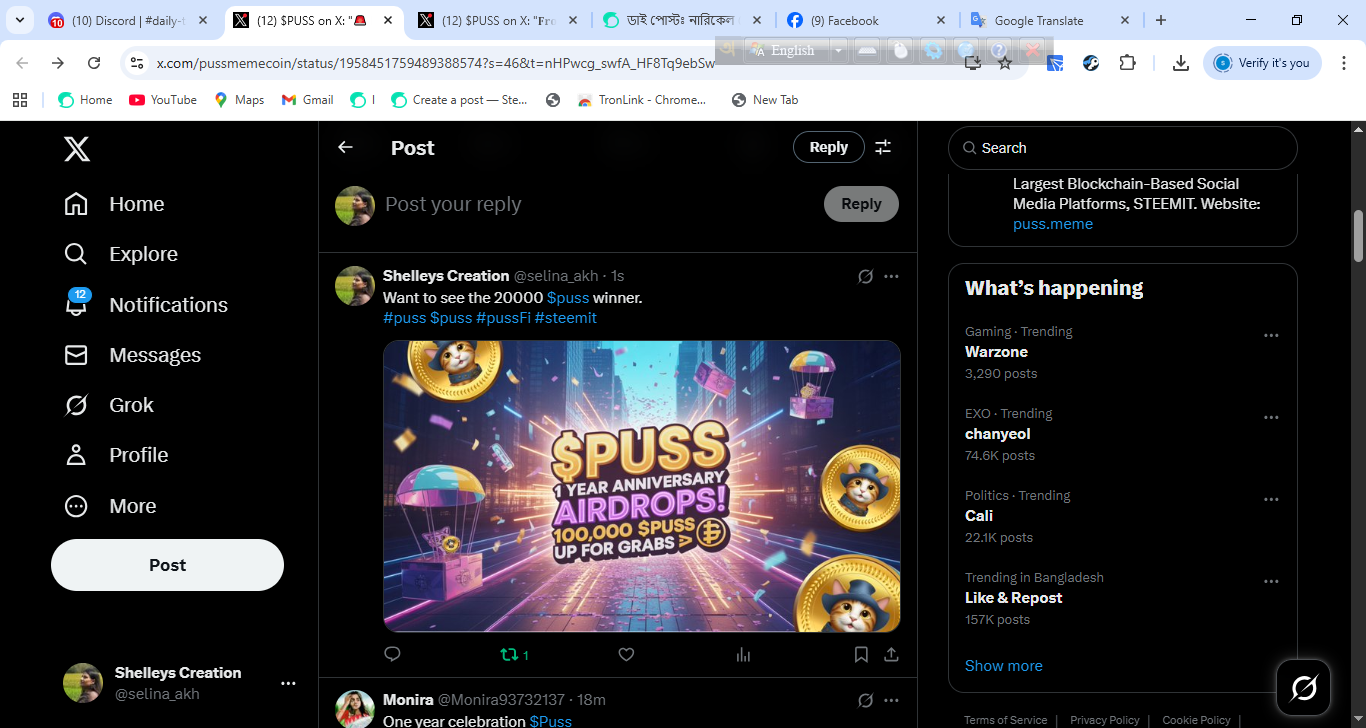Open the puss.meme website link
Screen dimensions: 1366x728
point(1053,224)
